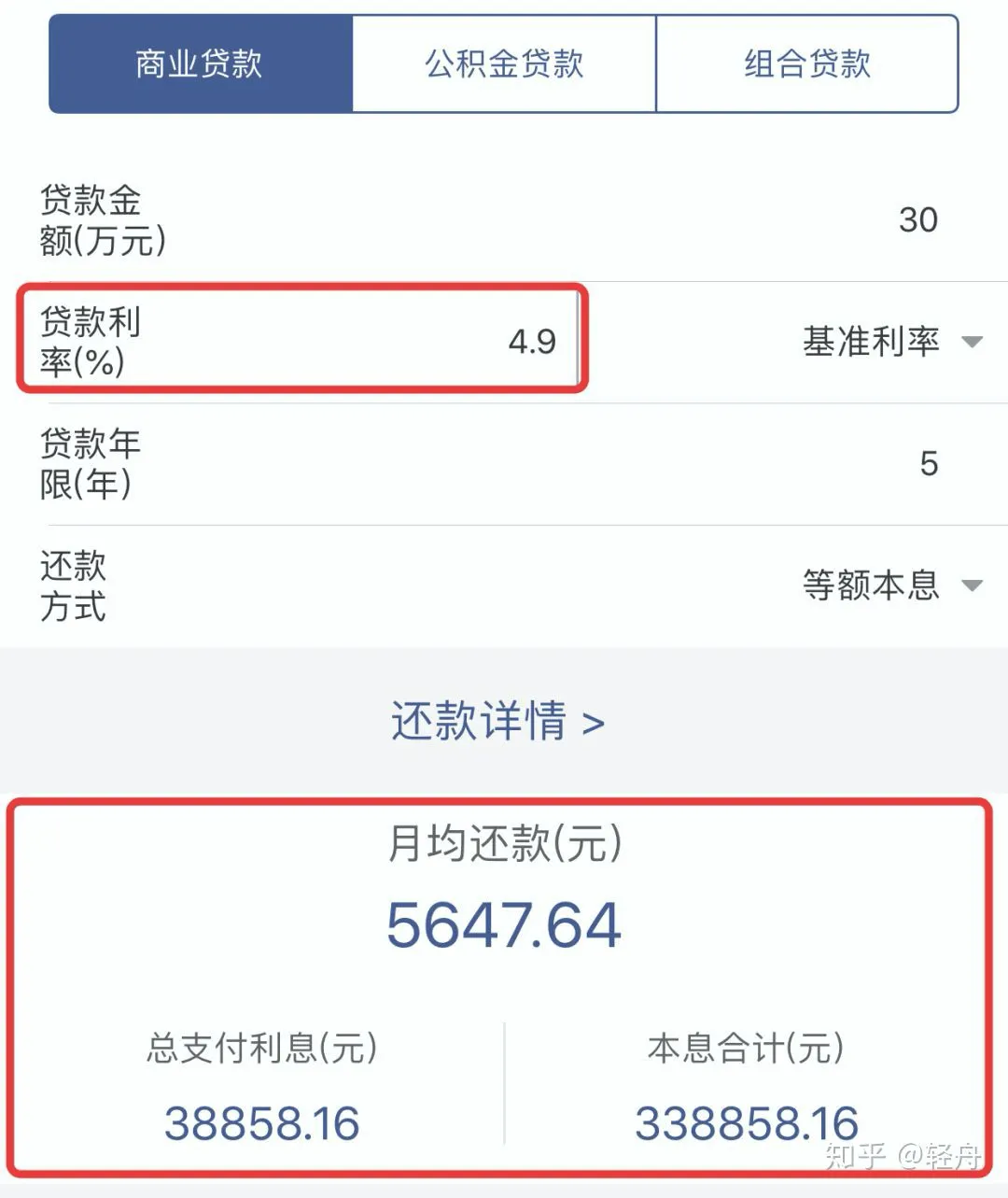
Task: Click the loan term value 5
Action: coord(928,464)
